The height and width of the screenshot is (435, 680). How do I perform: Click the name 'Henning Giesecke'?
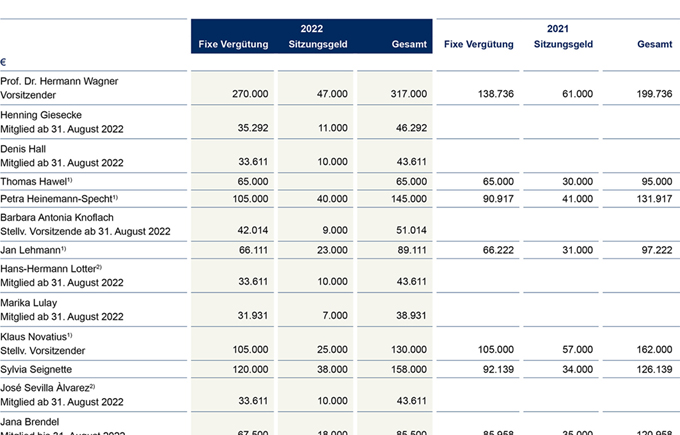tap(41, 115)
